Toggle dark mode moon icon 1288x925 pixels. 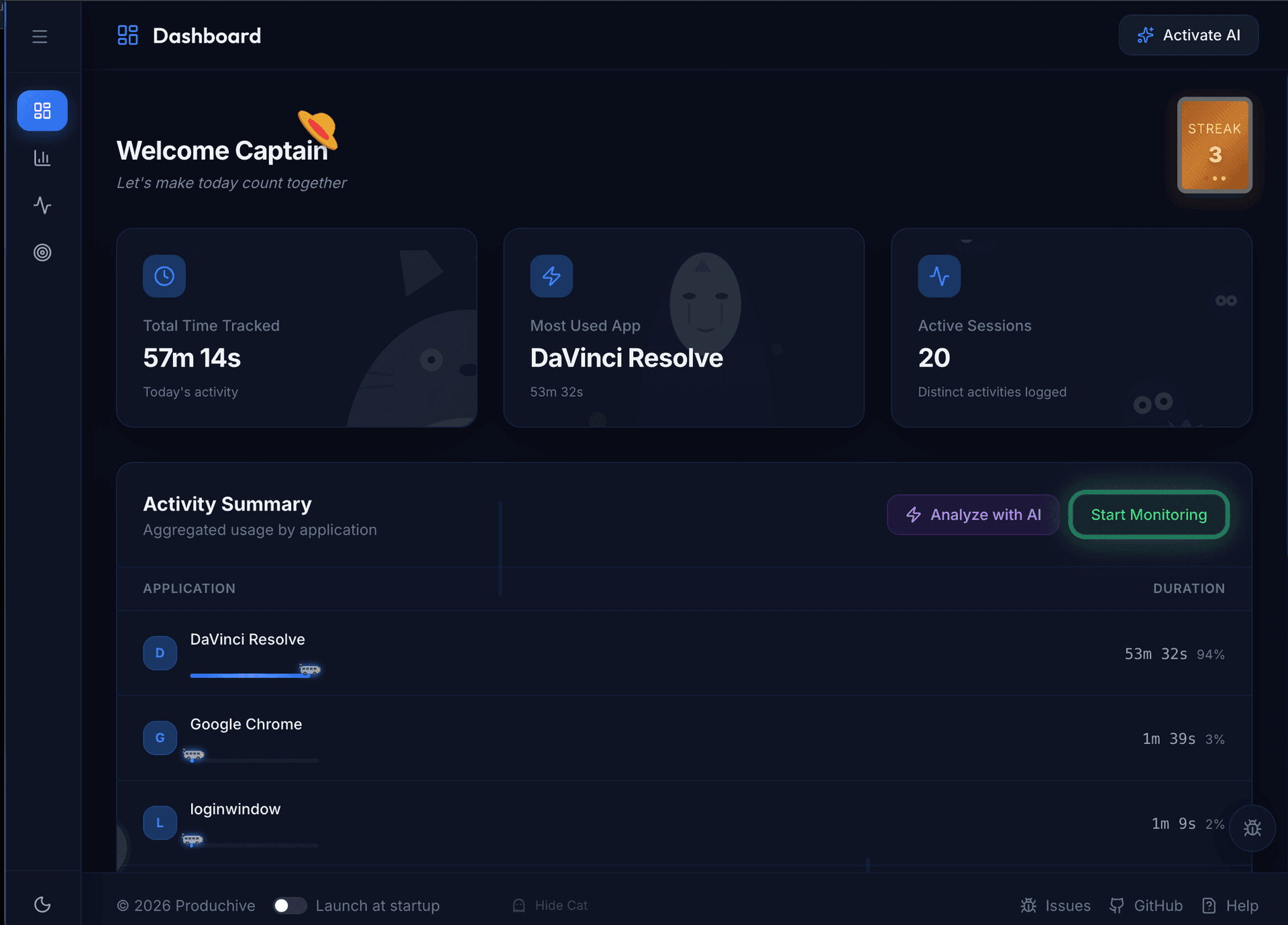click(42, 904)
